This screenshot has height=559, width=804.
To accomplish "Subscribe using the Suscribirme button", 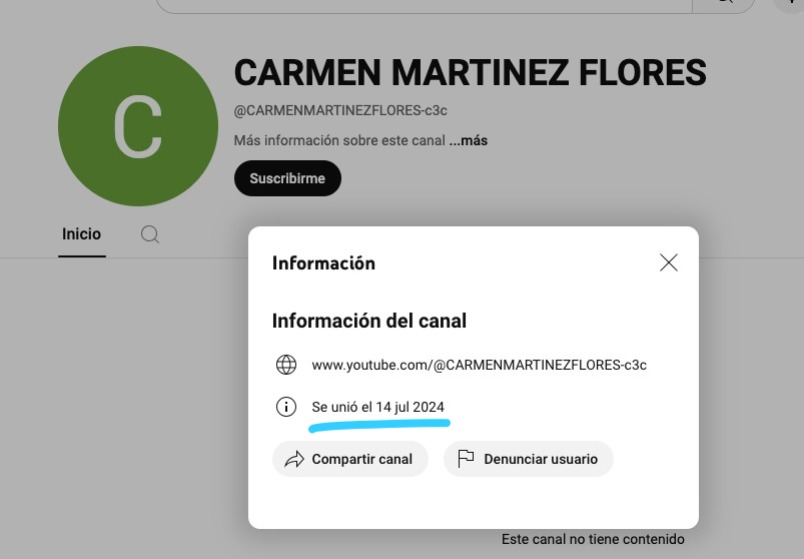I will 287,178.
